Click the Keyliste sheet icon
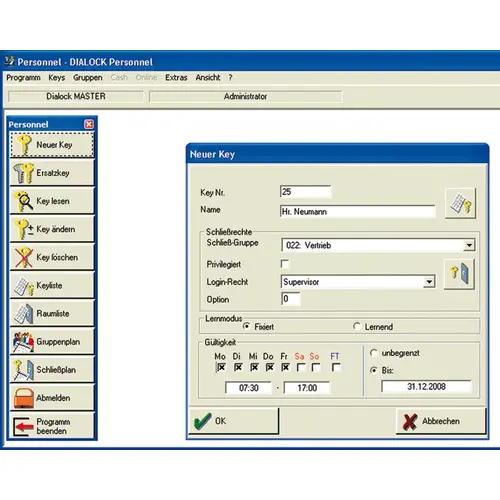The height and width of the screenshot is (500, 500). [x=23, y=286]
